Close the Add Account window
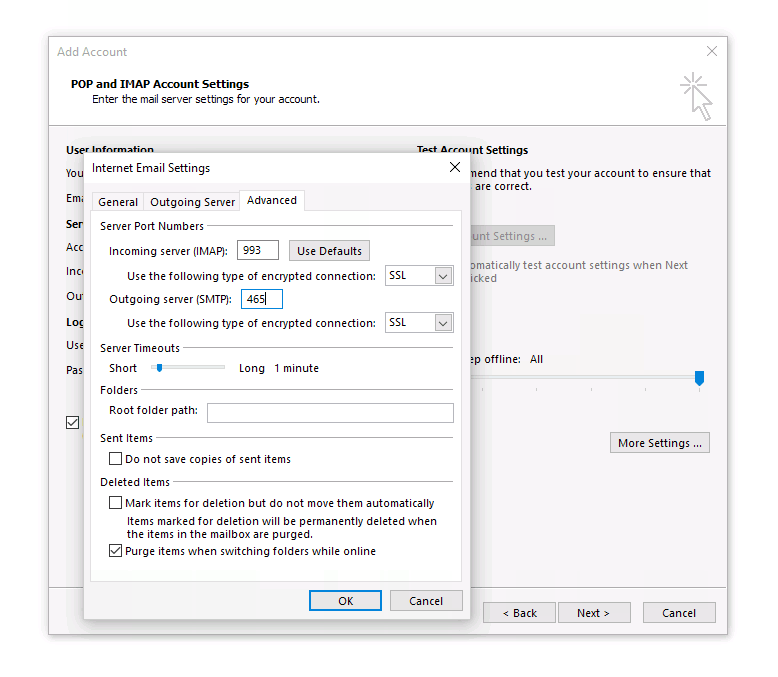Viewport: 778px width, 677px height. coord(712,51)
